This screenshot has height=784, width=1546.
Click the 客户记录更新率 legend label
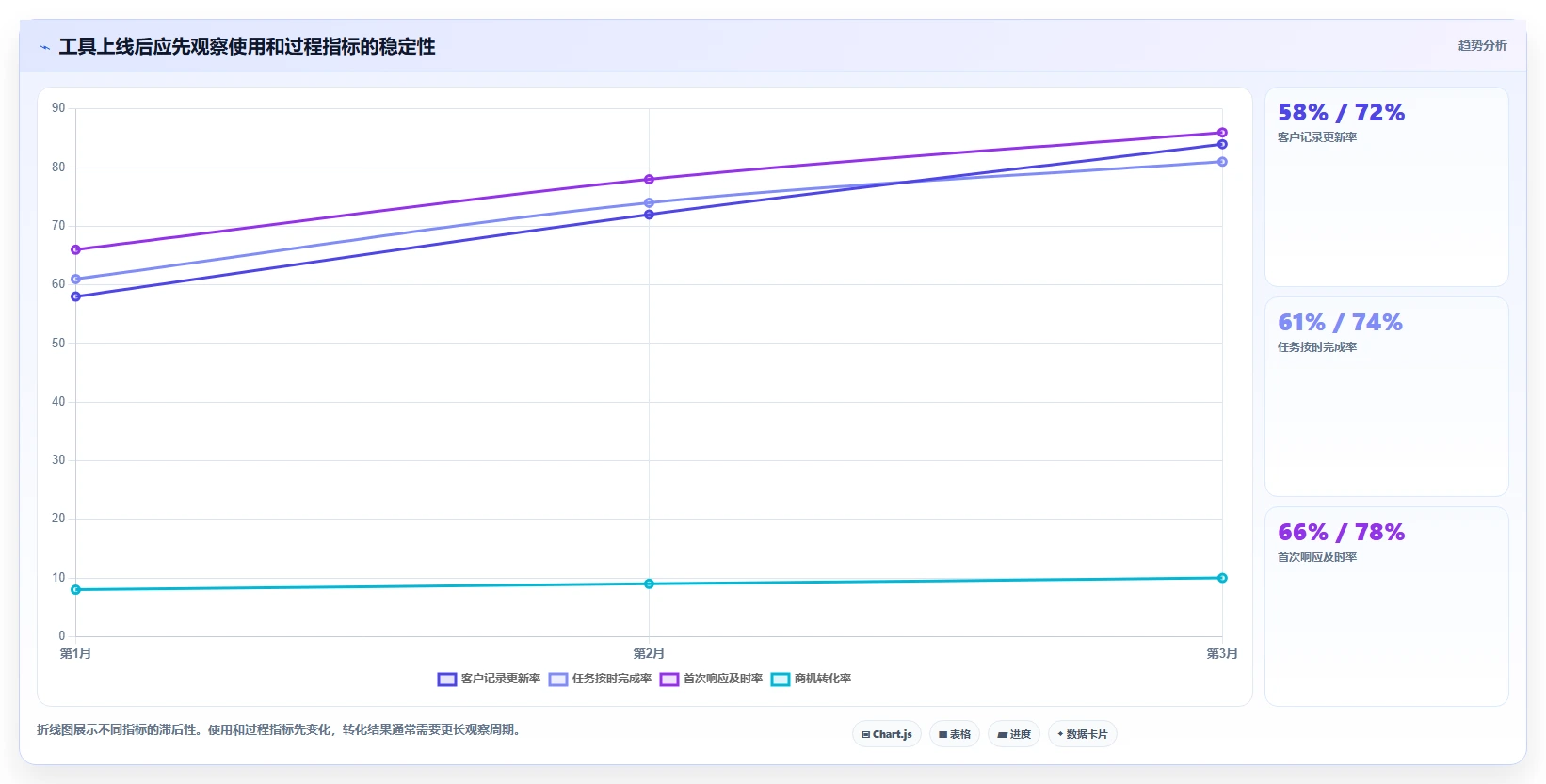tap(501, 679)
